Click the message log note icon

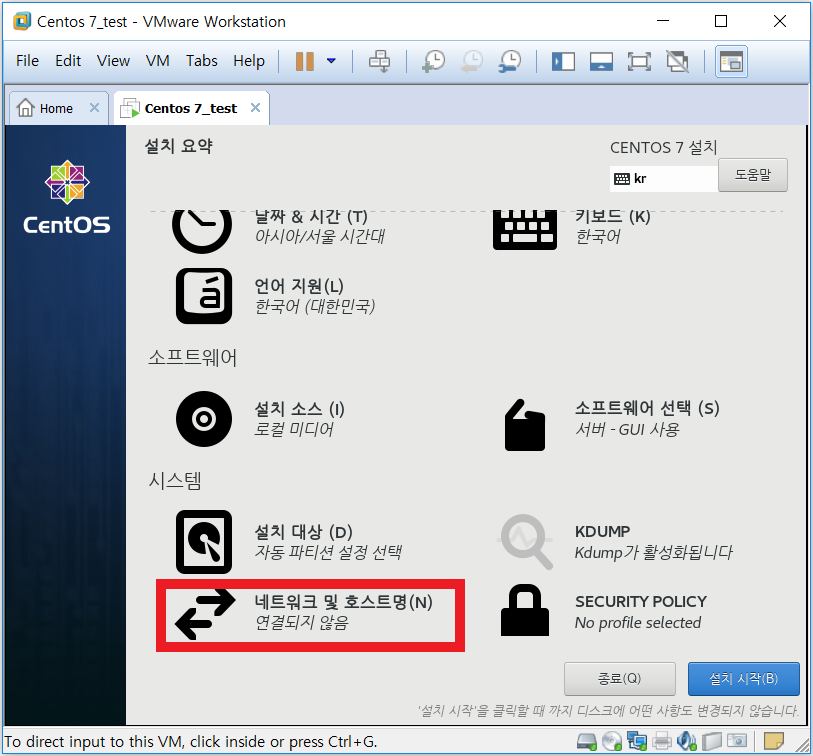coord(774,741)
